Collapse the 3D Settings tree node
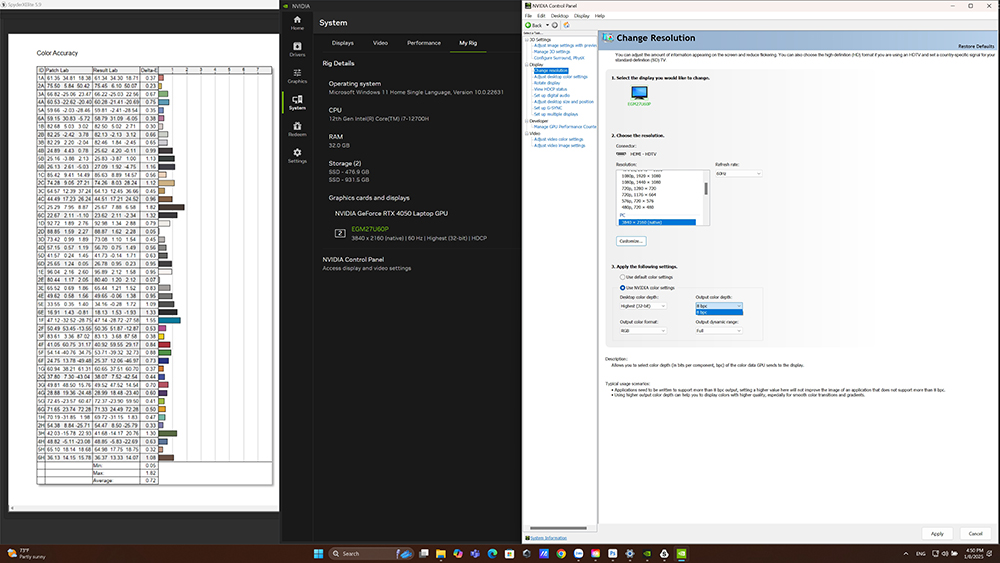Image resolution: width=1000 pixels, height=563 pixels. (527, 40)
